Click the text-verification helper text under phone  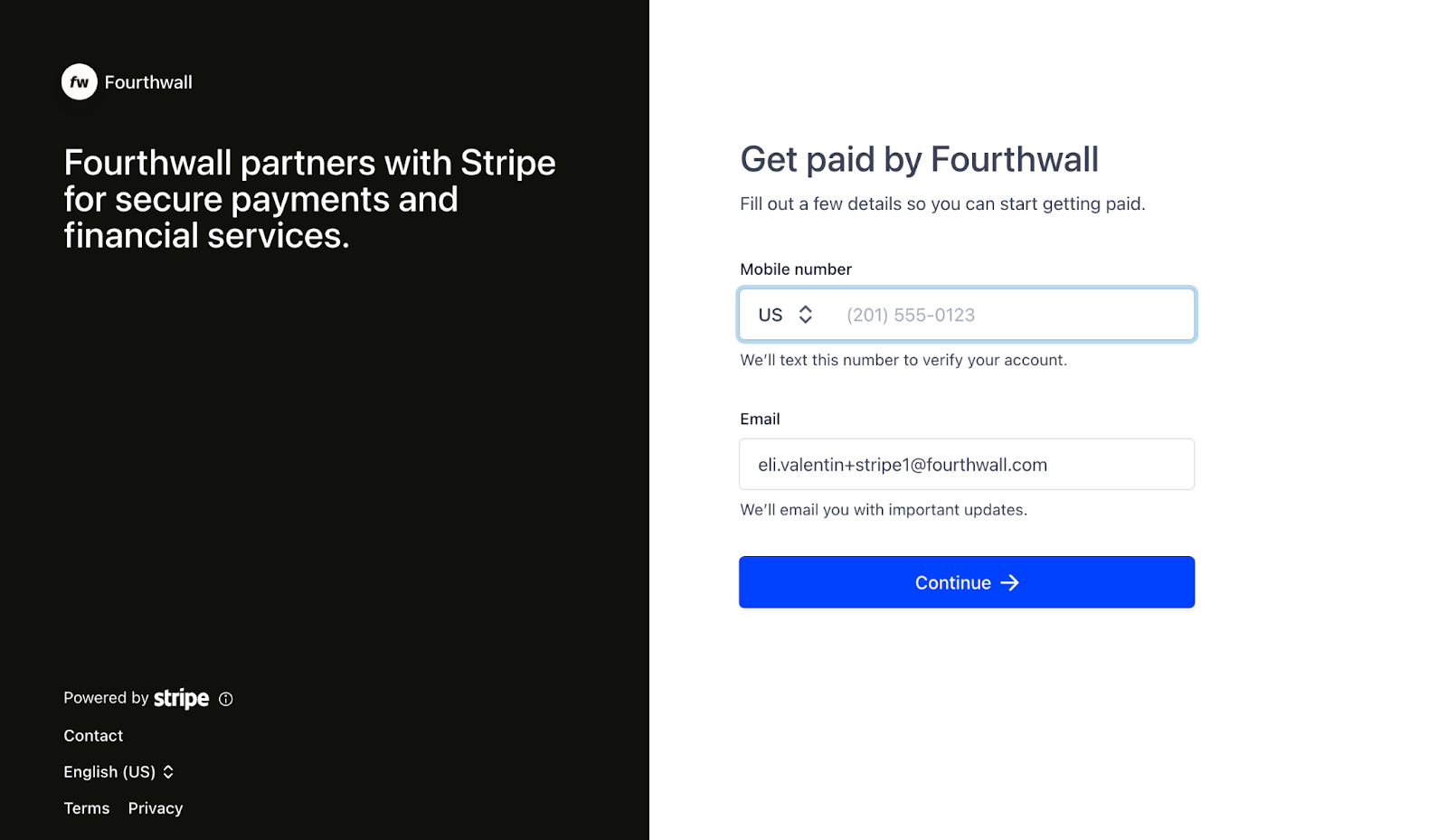pyautogui.click(x=903, y=360)
